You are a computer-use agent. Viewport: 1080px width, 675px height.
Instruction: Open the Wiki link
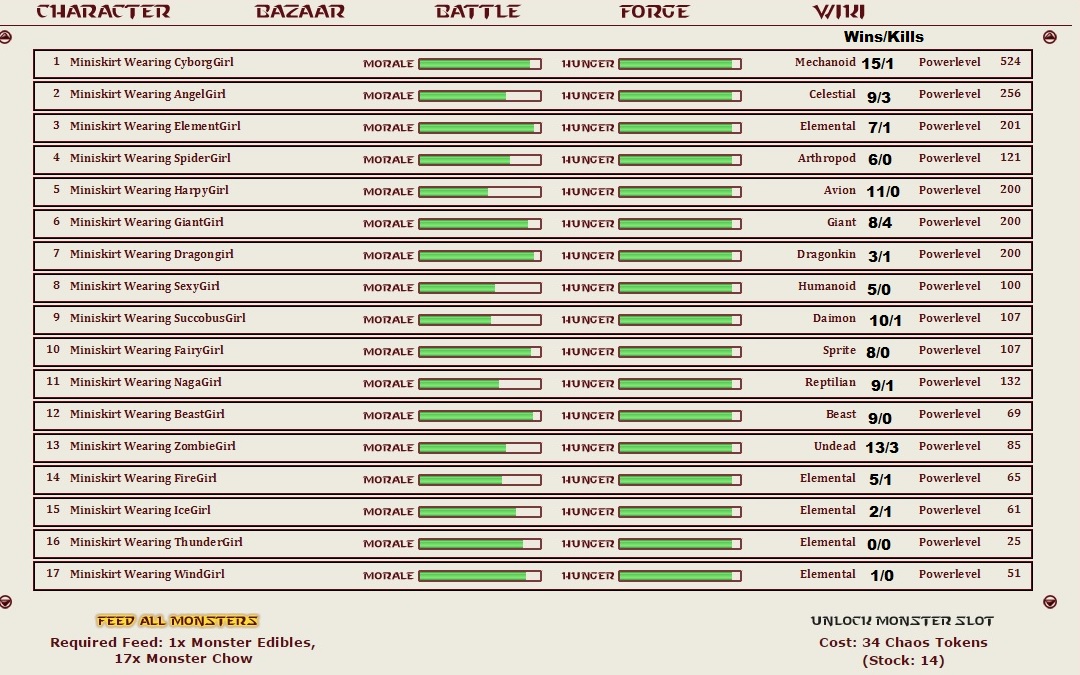pos(839,12)
